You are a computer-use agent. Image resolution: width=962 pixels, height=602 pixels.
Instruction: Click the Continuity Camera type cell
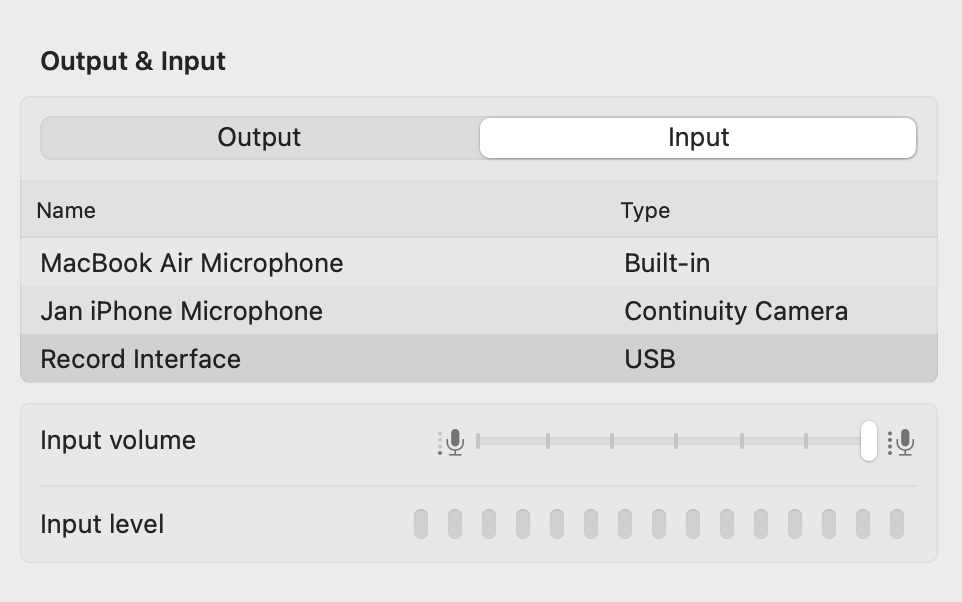(x=736, y=311)
